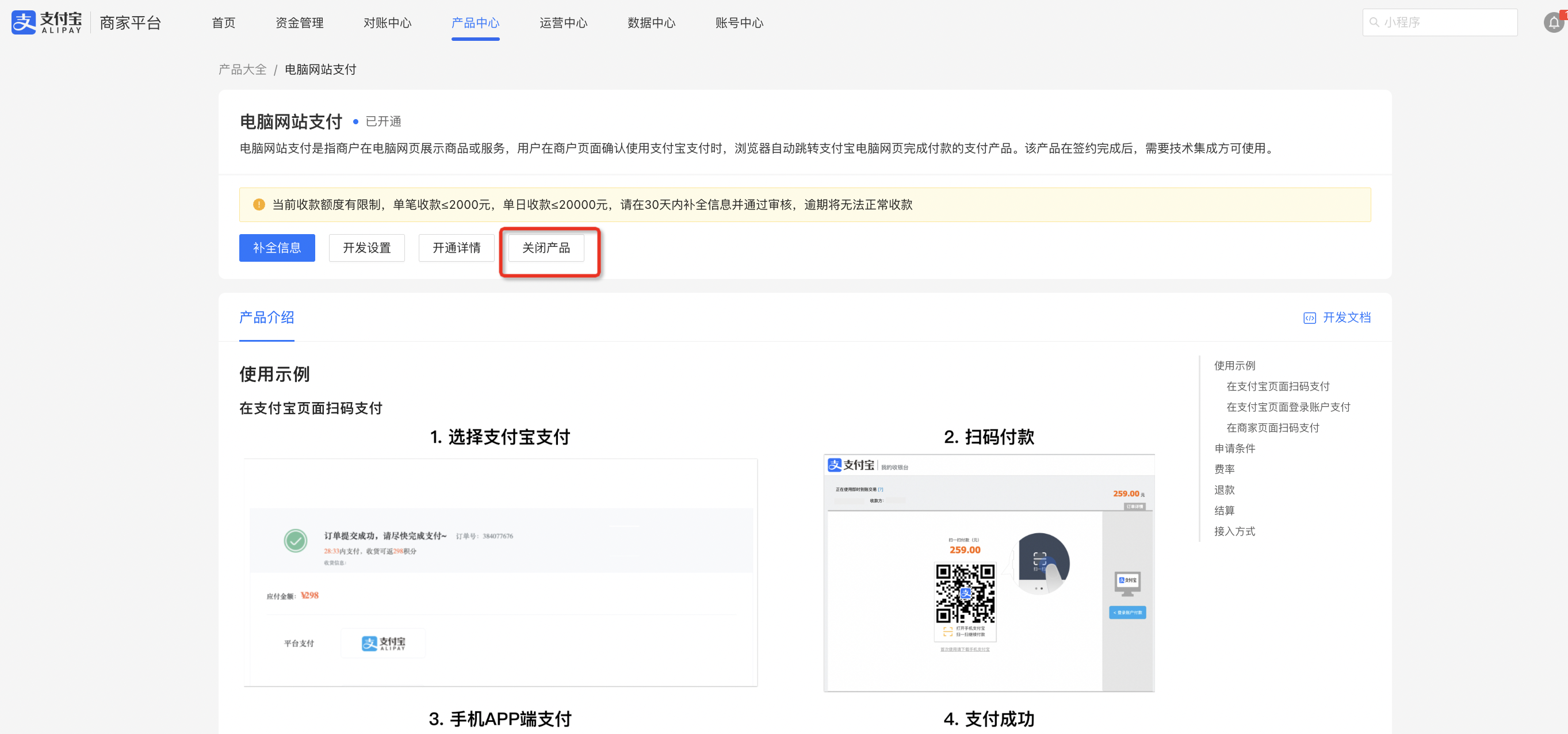Viewport: 1568px width, 734px height.
Task: Click the 2. 扫码付款 step heading
Action: (989, 437)
